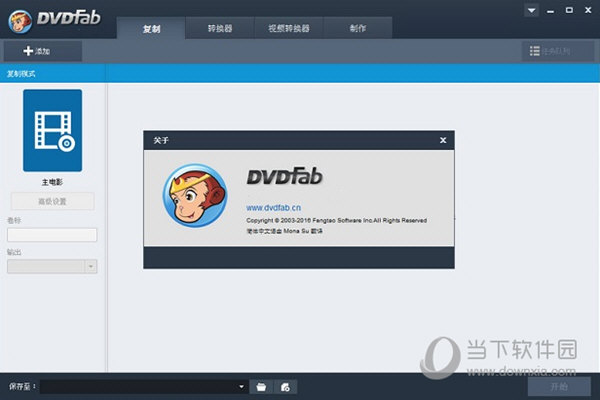Click the 添加 plus button

(x=43, y=51)
